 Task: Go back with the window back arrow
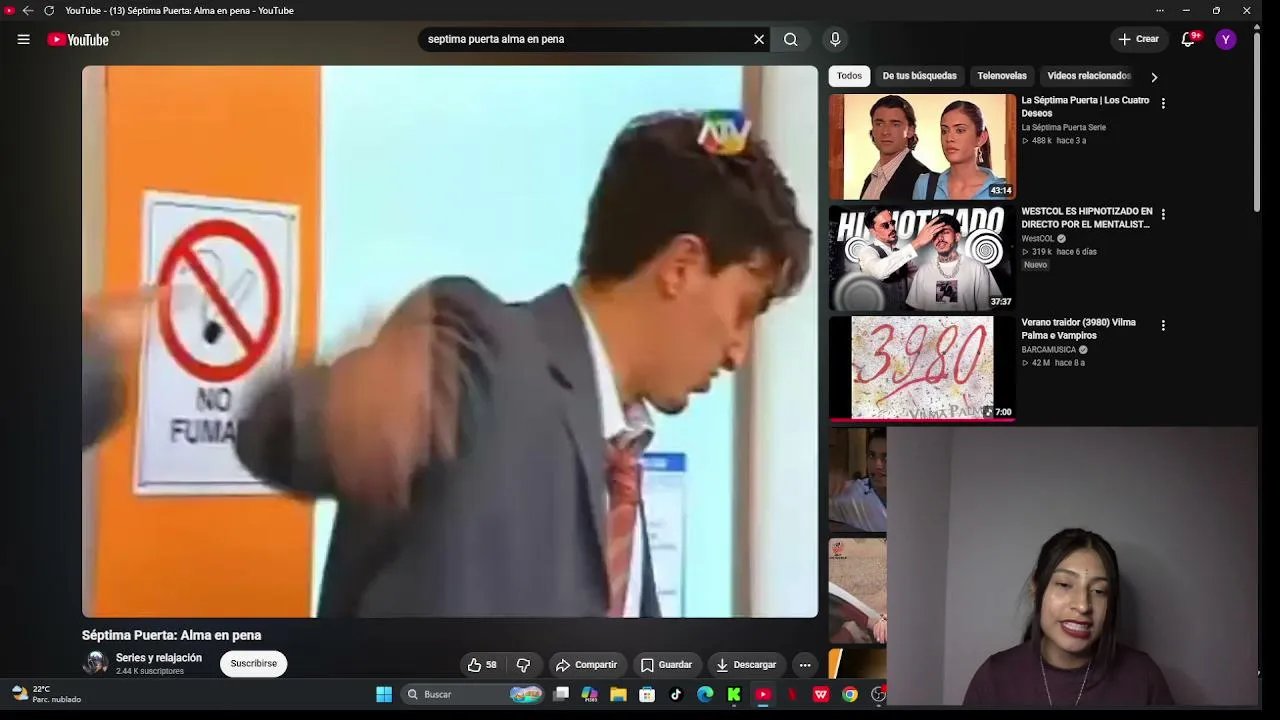[x=28, y=11]
